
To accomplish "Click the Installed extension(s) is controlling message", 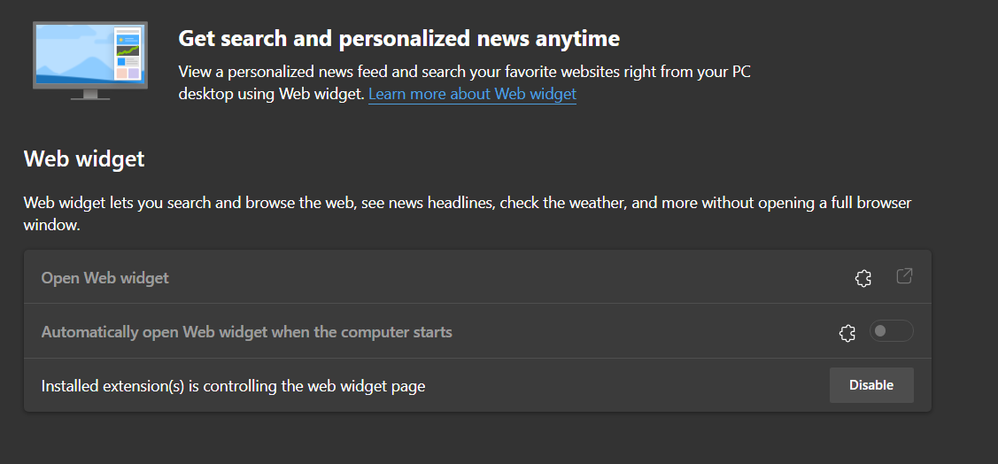I will tap(233, 386).
